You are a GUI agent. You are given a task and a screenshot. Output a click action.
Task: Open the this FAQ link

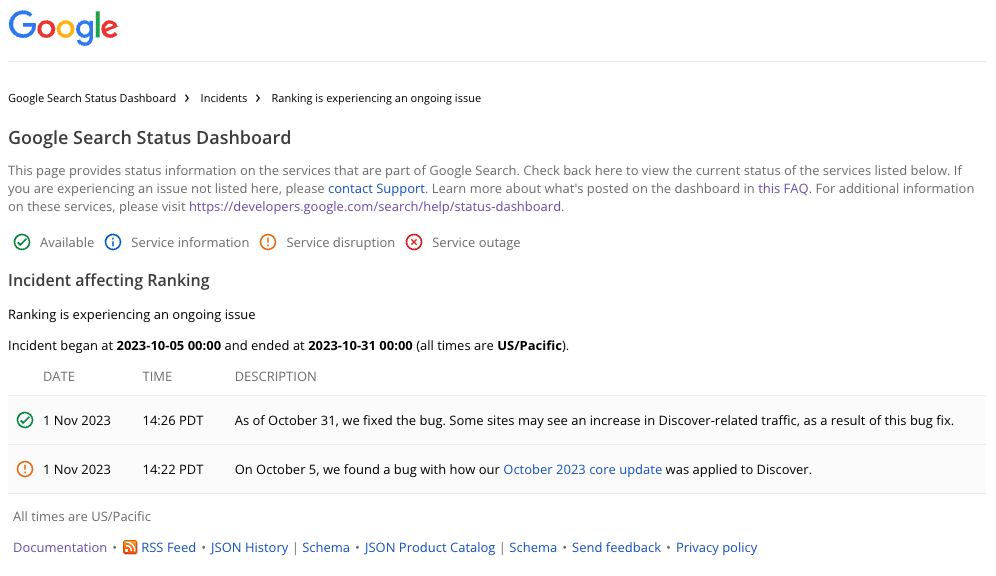click(x=783, y=189)
